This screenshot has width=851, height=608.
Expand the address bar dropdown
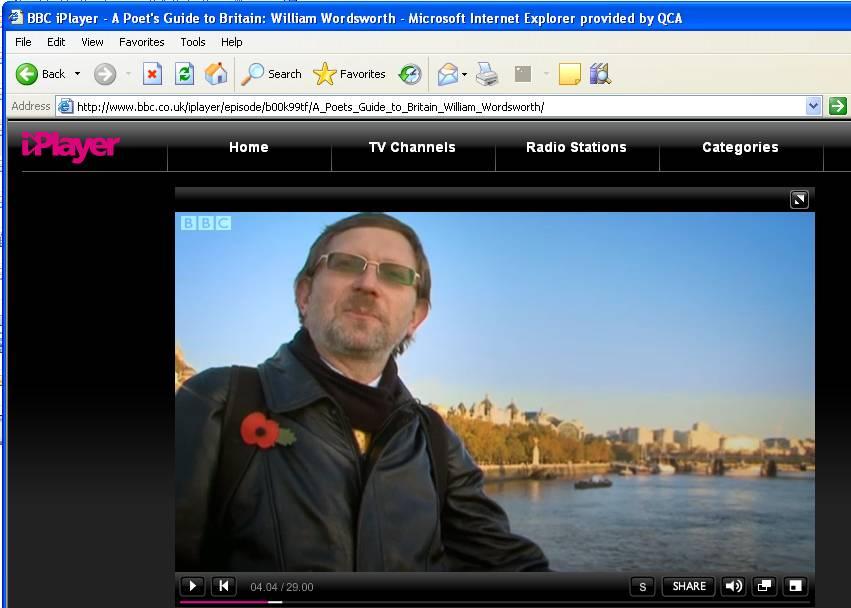click(813, 106)
